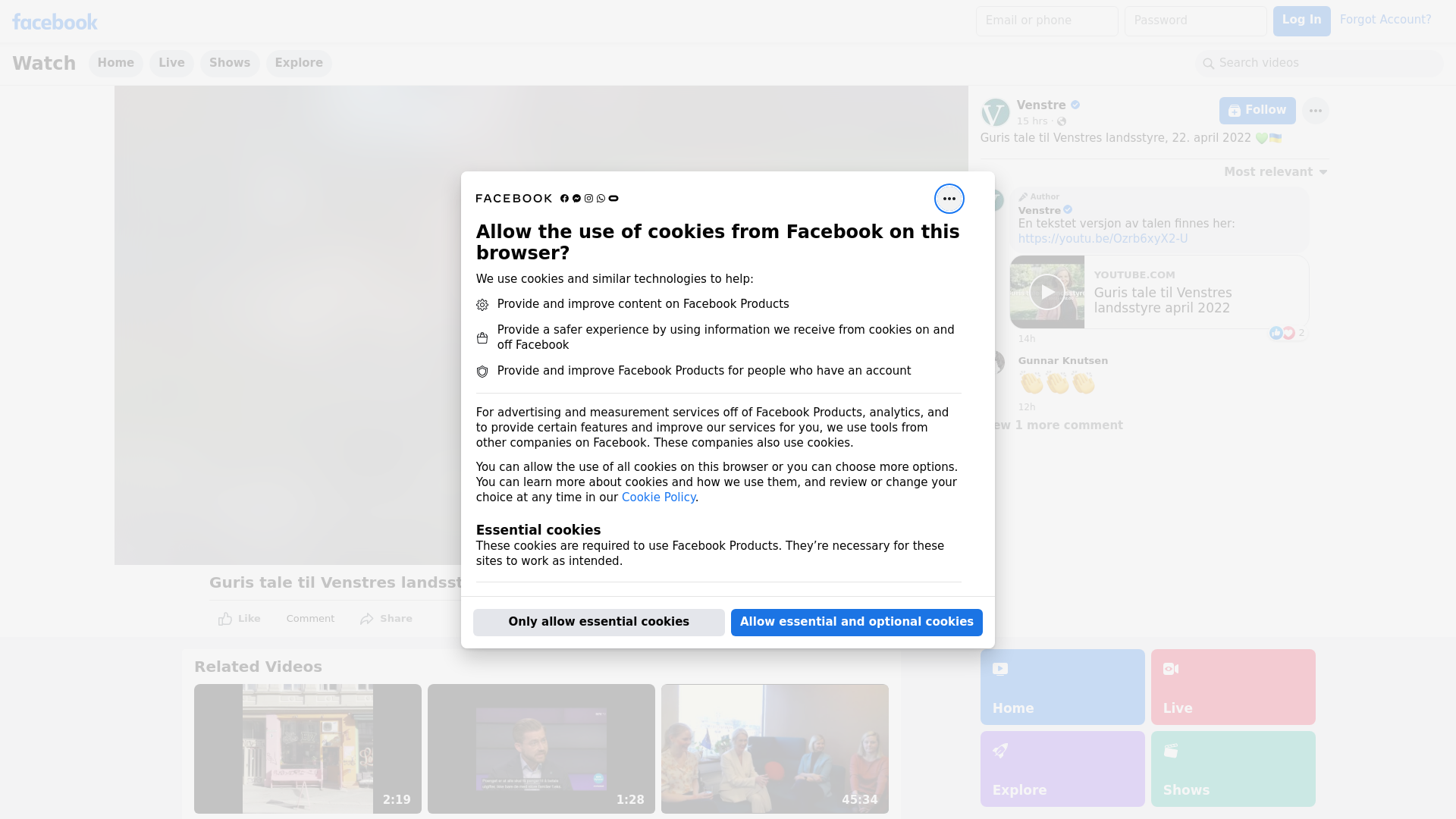Open the Shows tile with clapperboard icon
The image size is (1456, 819).
[1233, 769]
